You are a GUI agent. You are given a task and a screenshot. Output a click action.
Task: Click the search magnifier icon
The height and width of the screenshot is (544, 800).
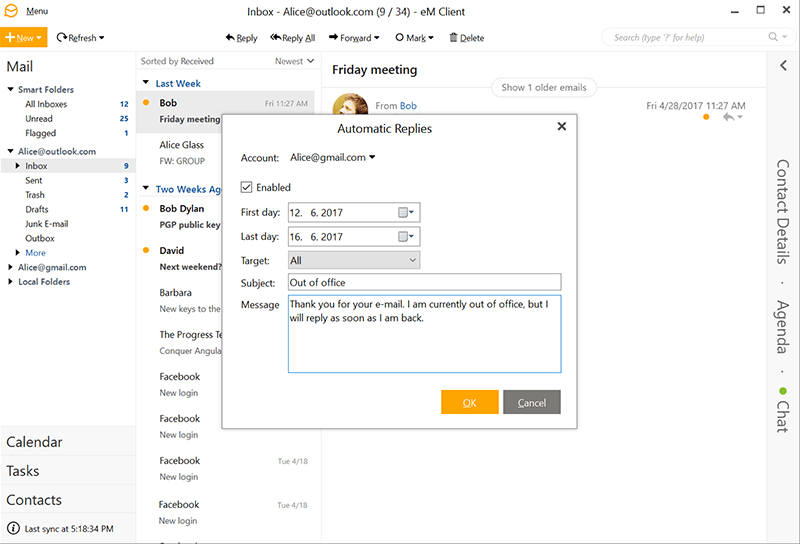pyautogui.click(x=773, y=37)
